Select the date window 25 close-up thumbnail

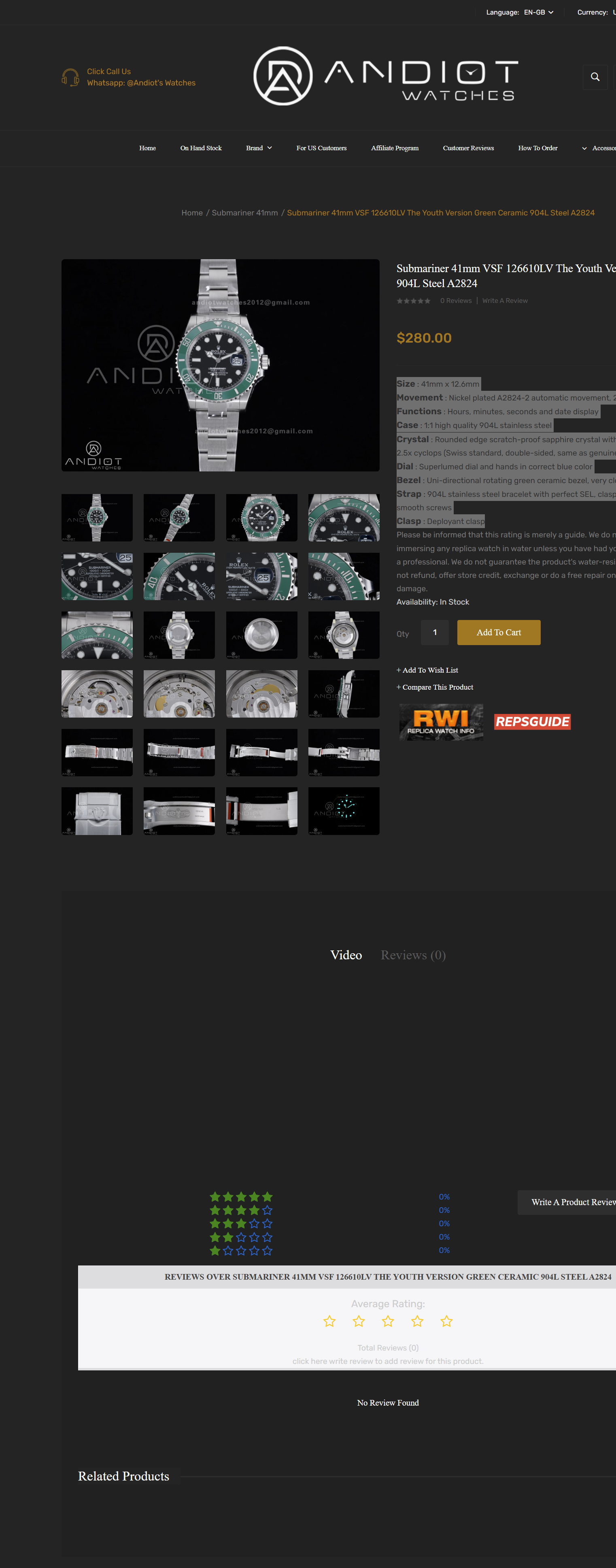click(261, 576)
